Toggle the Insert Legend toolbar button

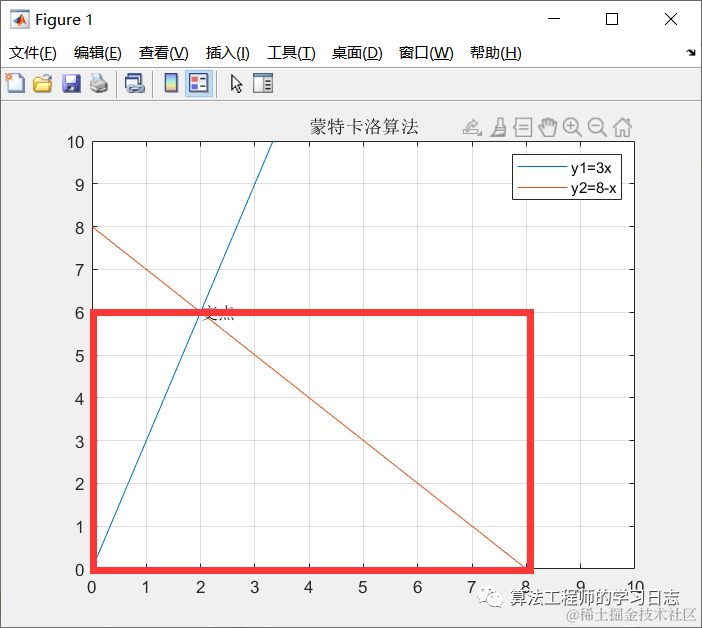[x=199, y=83]
